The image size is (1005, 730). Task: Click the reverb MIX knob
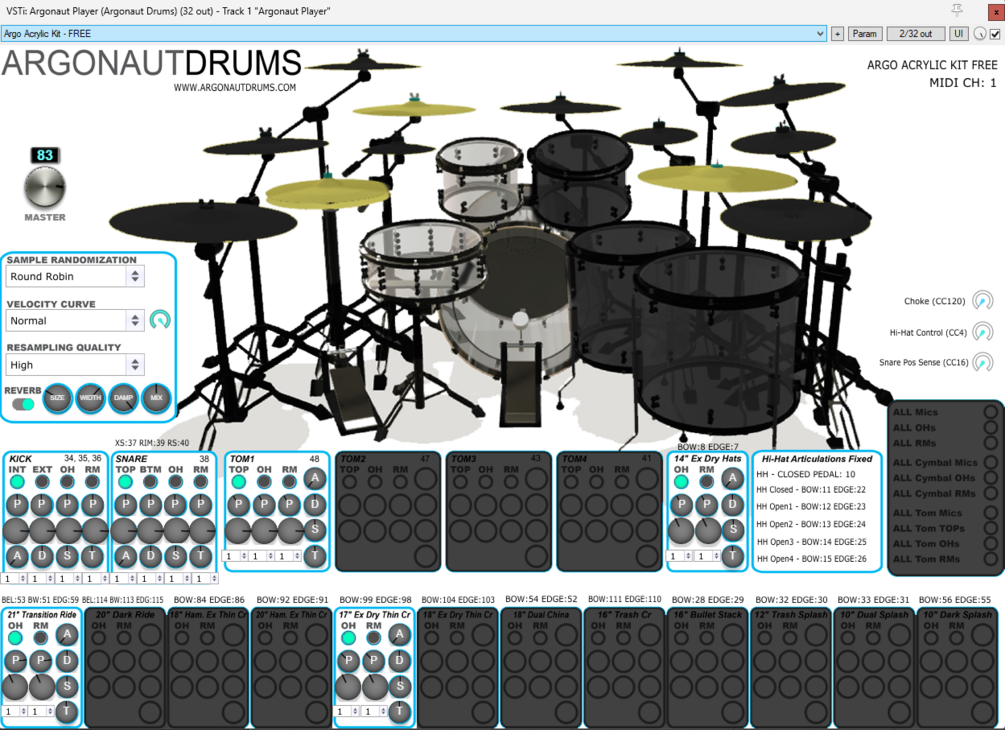click(156, 398)
